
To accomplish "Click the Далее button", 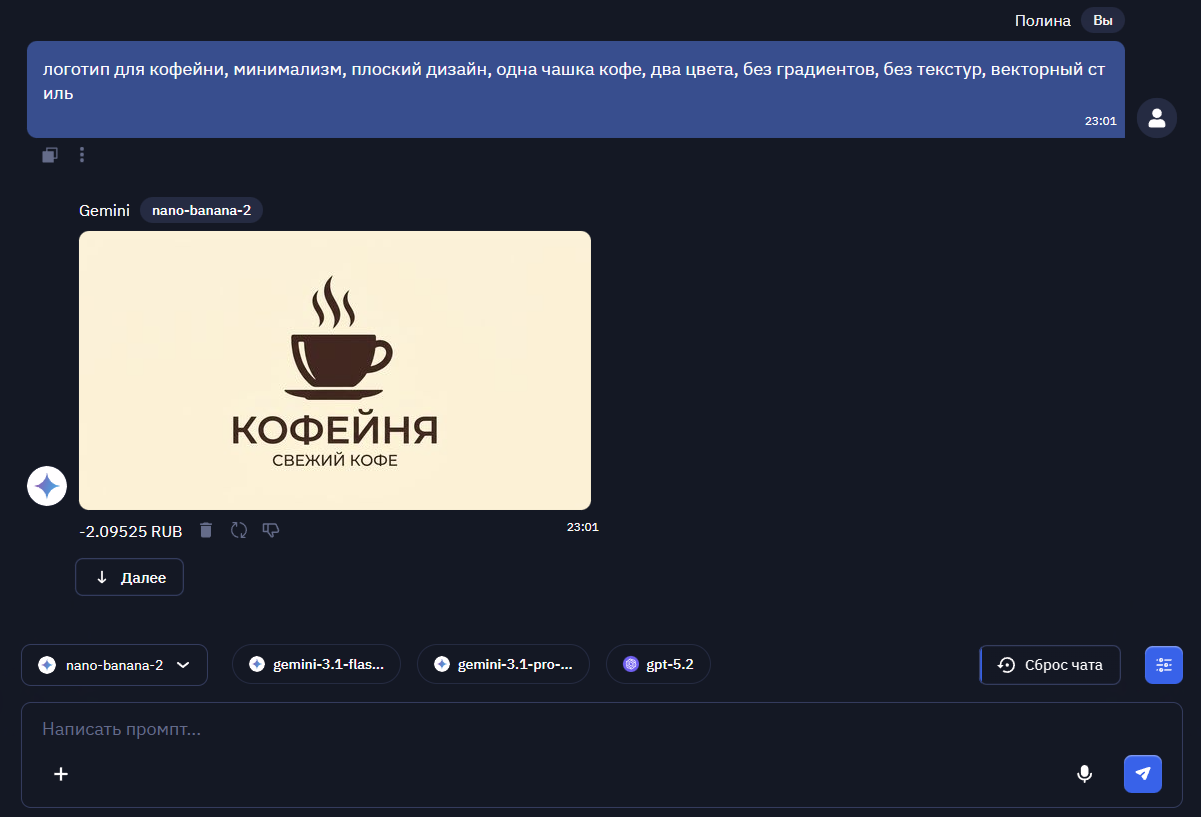I will [x=129, y=577].
